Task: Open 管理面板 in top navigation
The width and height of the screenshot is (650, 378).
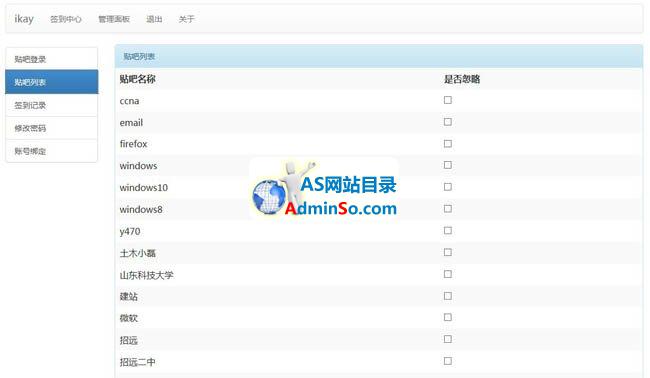Action: coord(114,19)
